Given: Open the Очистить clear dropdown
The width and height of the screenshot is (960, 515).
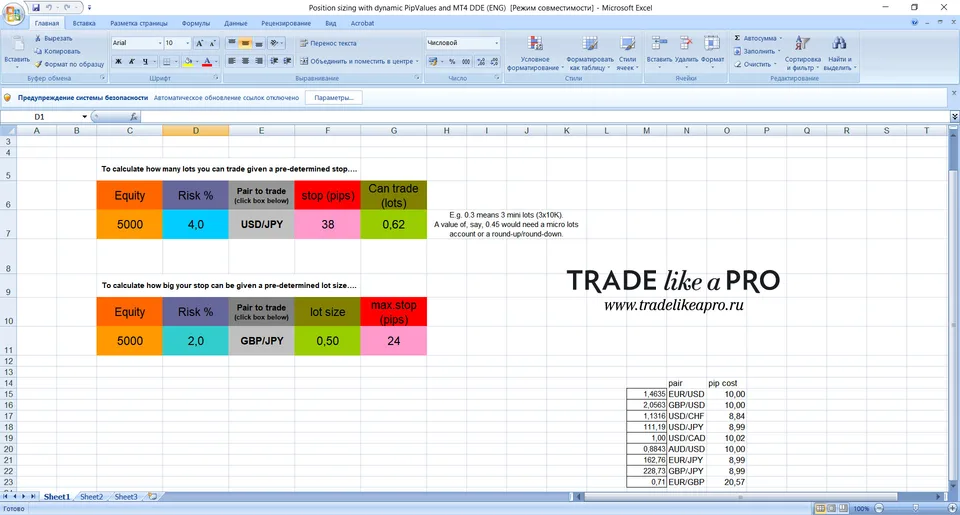Looking at the screenshot, I should [x=756, y=64].
